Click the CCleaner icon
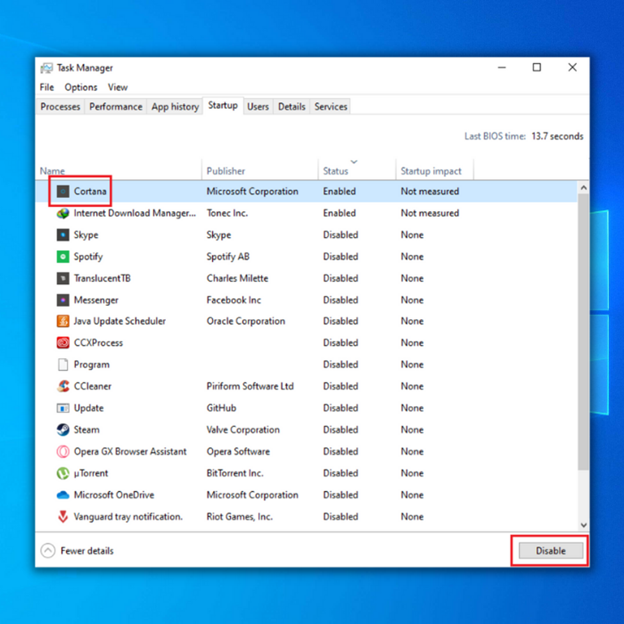 point(62,386)
